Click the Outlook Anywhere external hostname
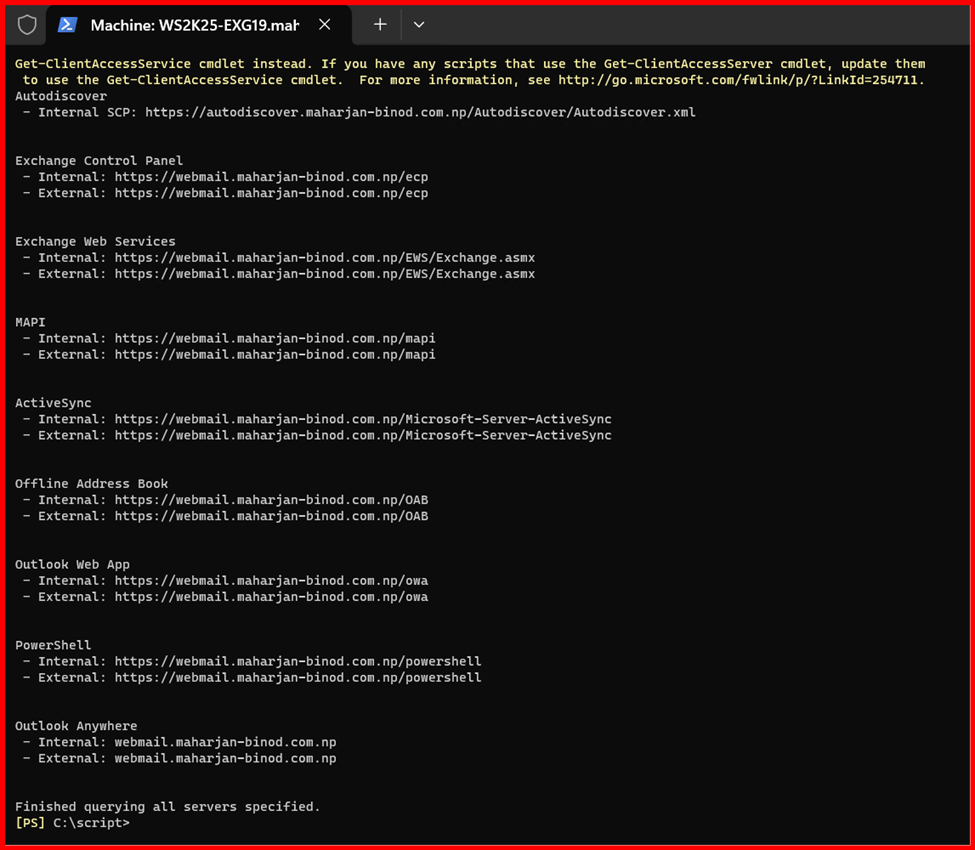Screen dimensions: 975x850 click(x=225, y=758)
